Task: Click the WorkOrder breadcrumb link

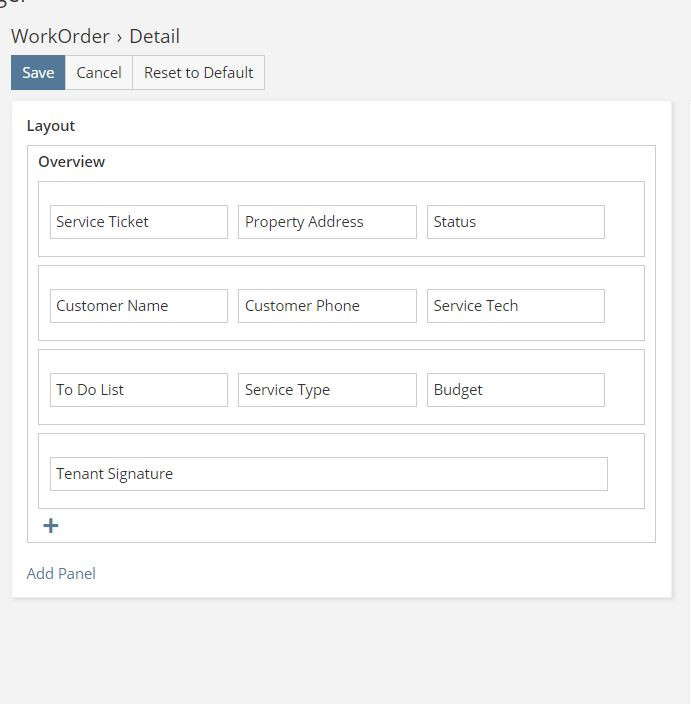Action: (x=60, y=37)
